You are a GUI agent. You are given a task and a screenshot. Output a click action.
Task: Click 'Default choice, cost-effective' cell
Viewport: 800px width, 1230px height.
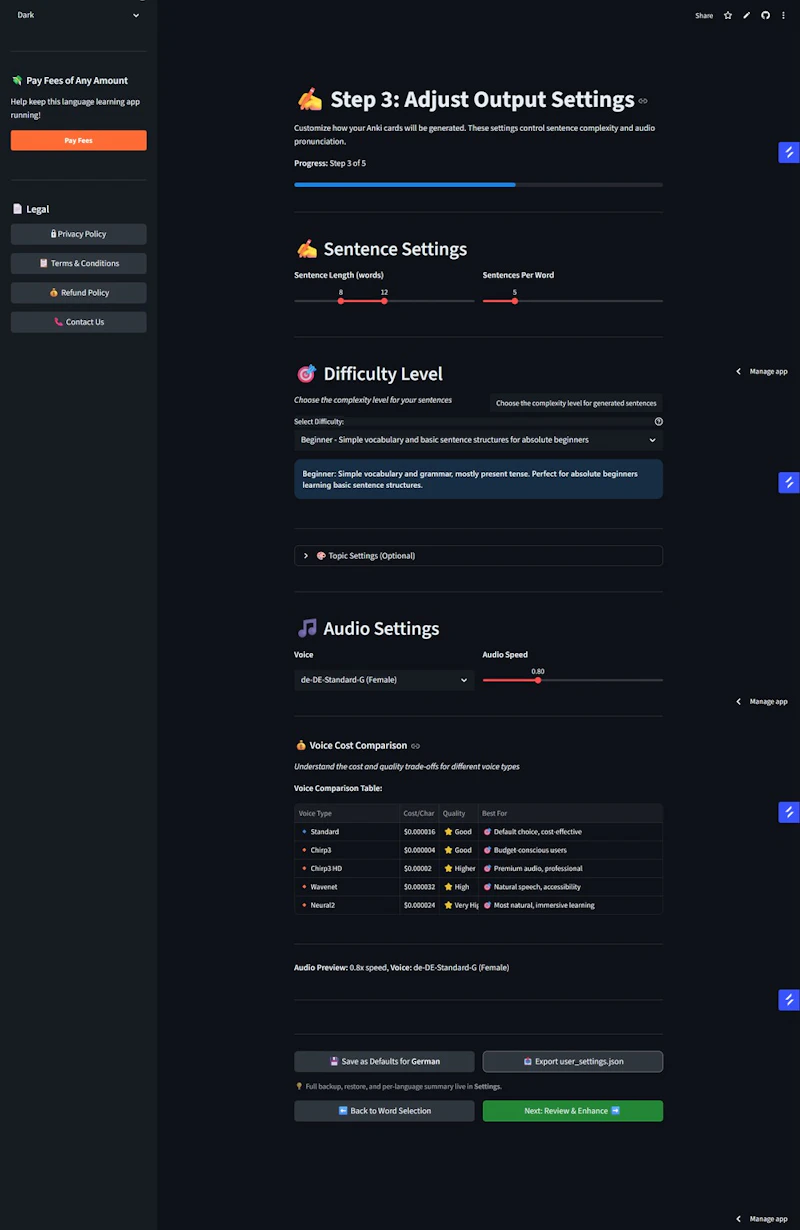coord(569,832)
